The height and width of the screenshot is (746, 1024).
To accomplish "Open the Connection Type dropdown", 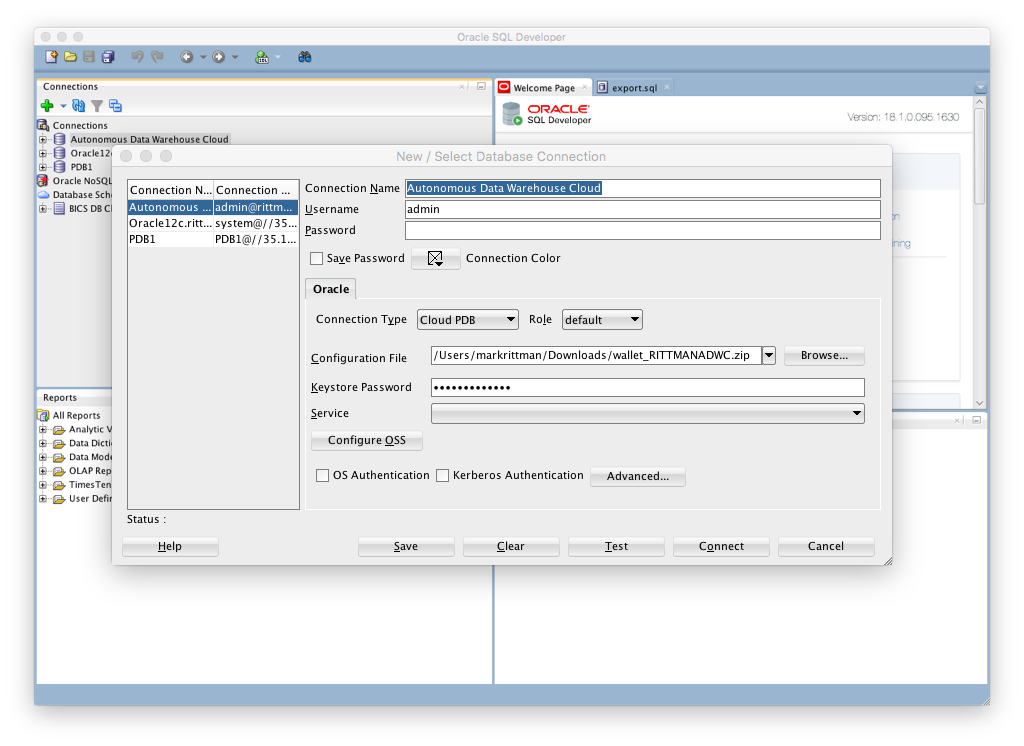I will click(x=468, y=319).
